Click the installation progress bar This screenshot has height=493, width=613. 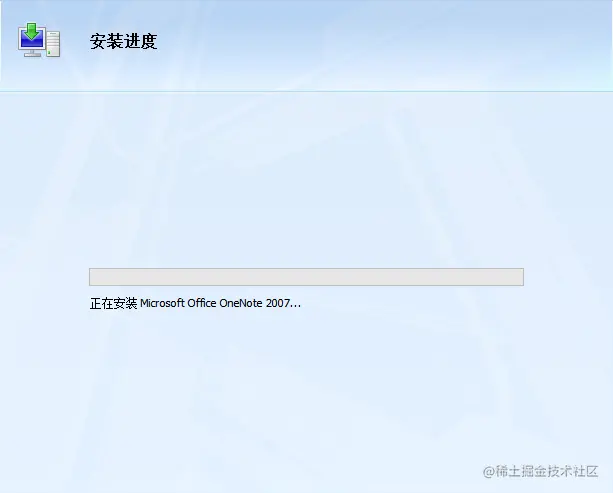coord(306,277)
